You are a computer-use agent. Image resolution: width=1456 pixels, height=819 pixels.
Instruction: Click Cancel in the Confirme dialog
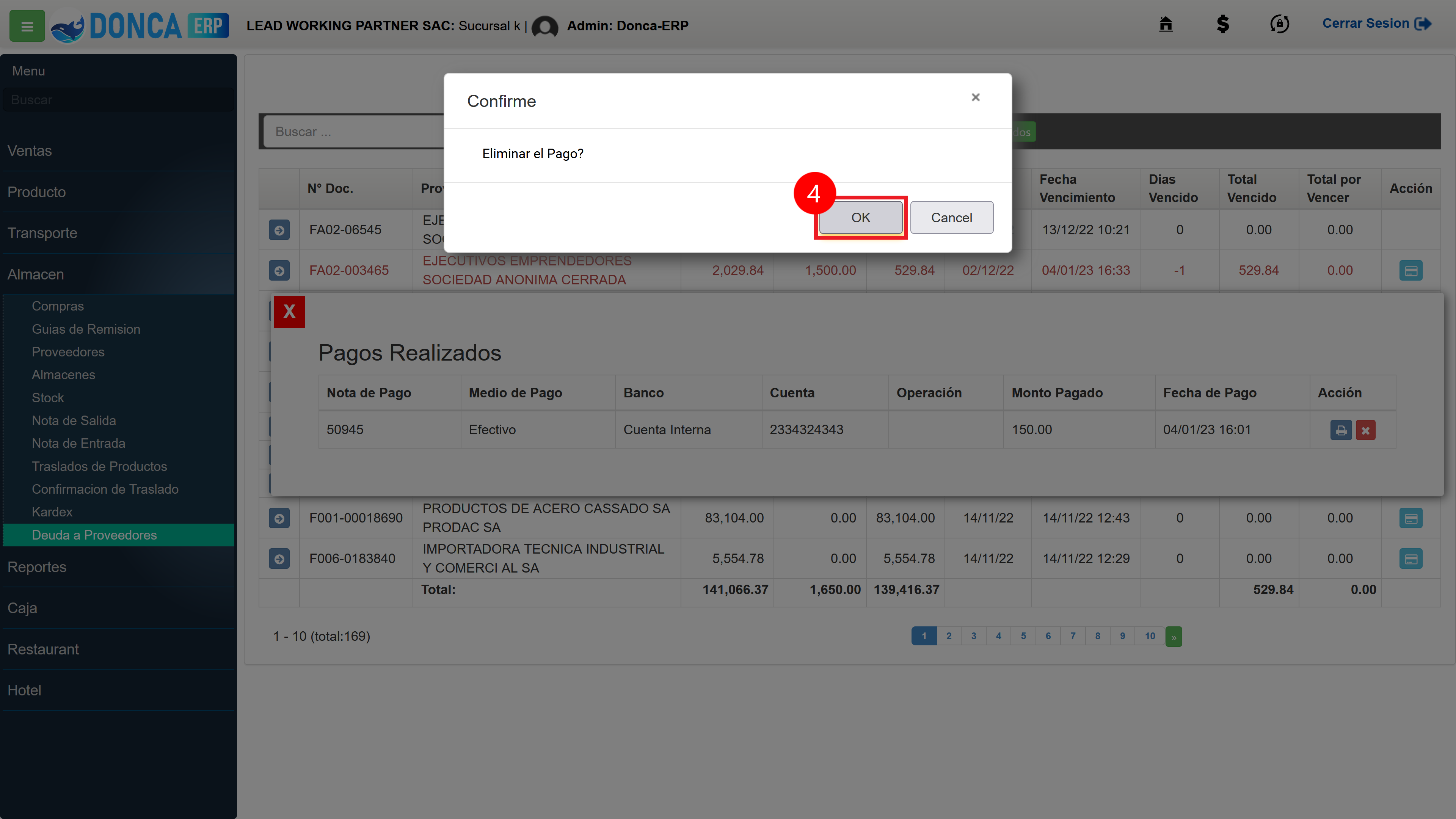coord(951,218)
